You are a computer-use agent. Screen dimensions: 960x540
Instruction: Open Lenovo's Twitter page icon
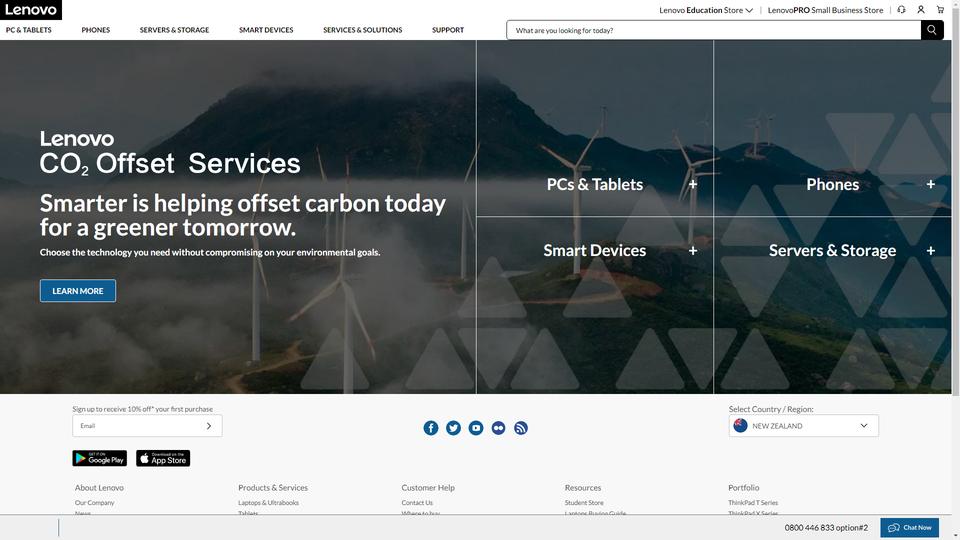(x=453, y=428)
